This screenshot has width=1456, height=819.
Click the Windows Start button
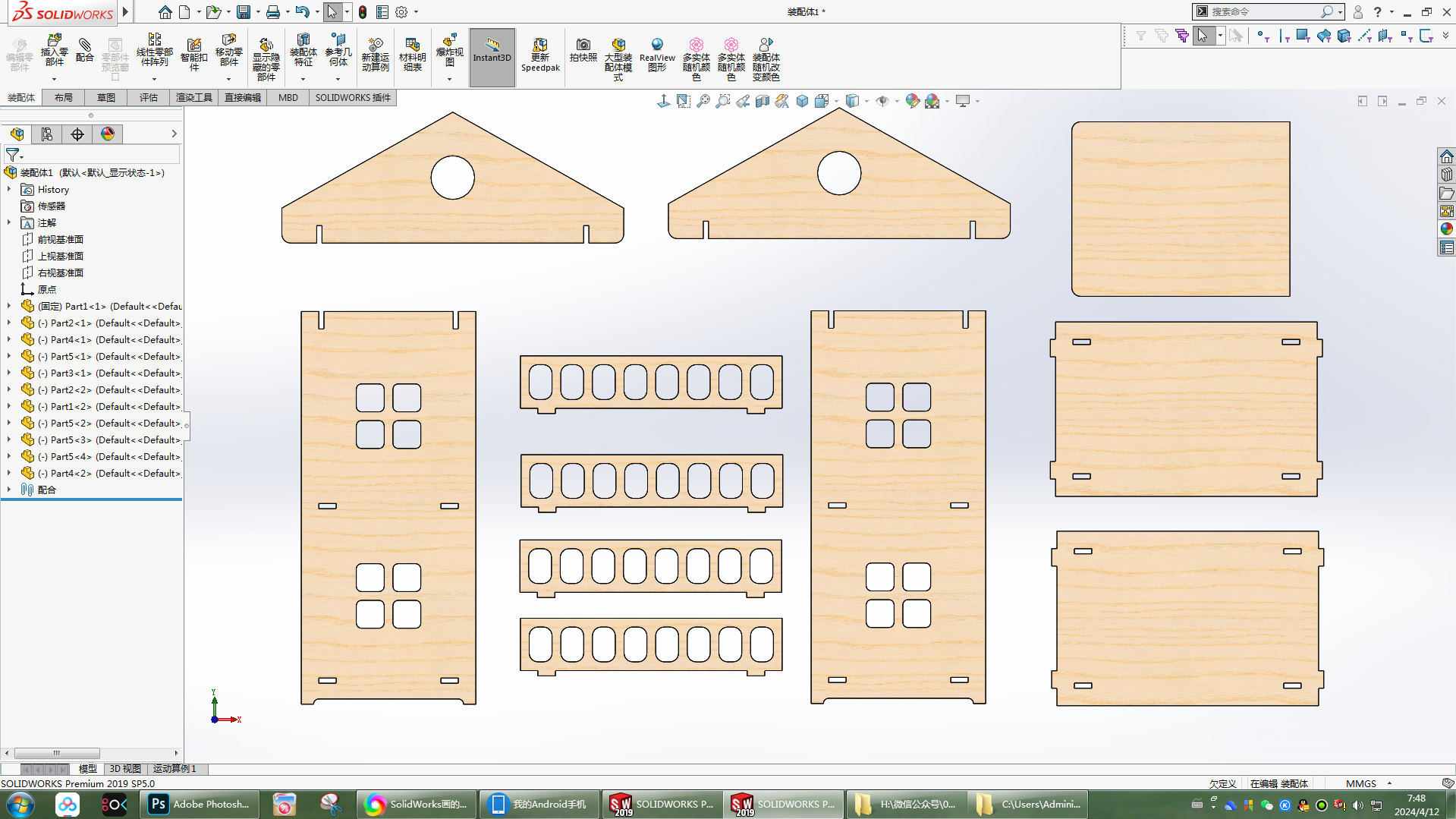[20, 805]
